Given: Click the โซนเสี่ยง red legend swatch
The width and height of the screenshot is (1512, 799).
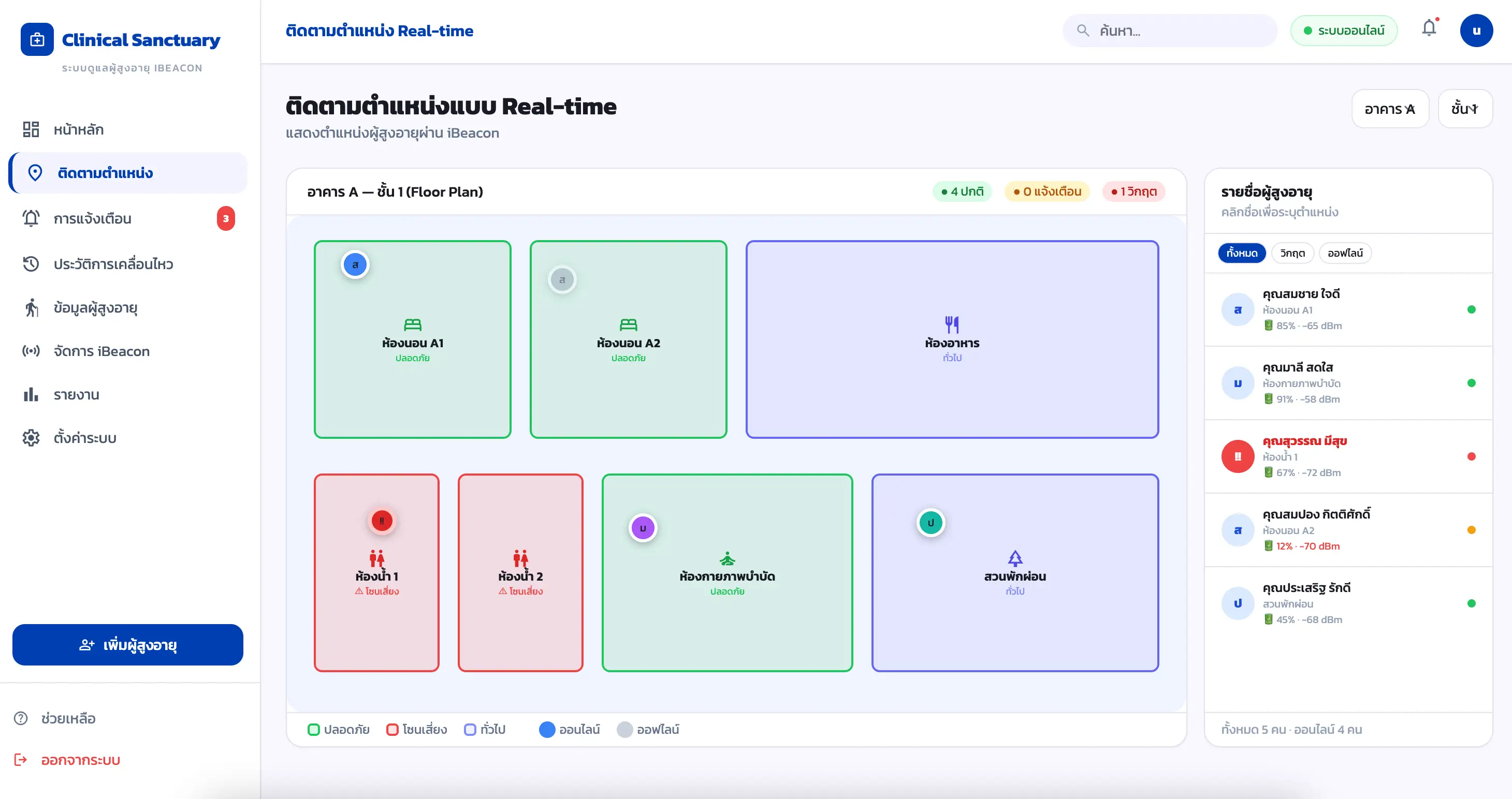Looking at the screenshot, I should (x=392, y=729).
